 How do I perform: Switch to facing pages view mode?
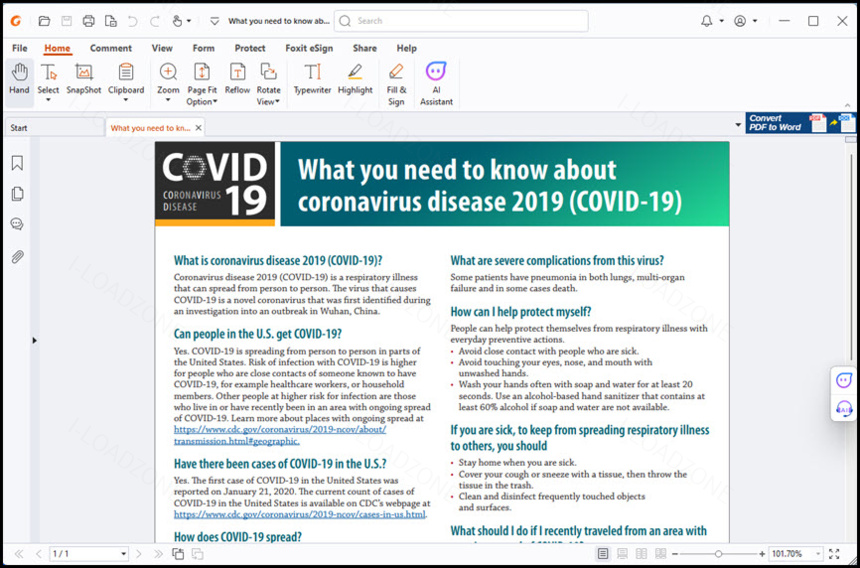(641, 554)
